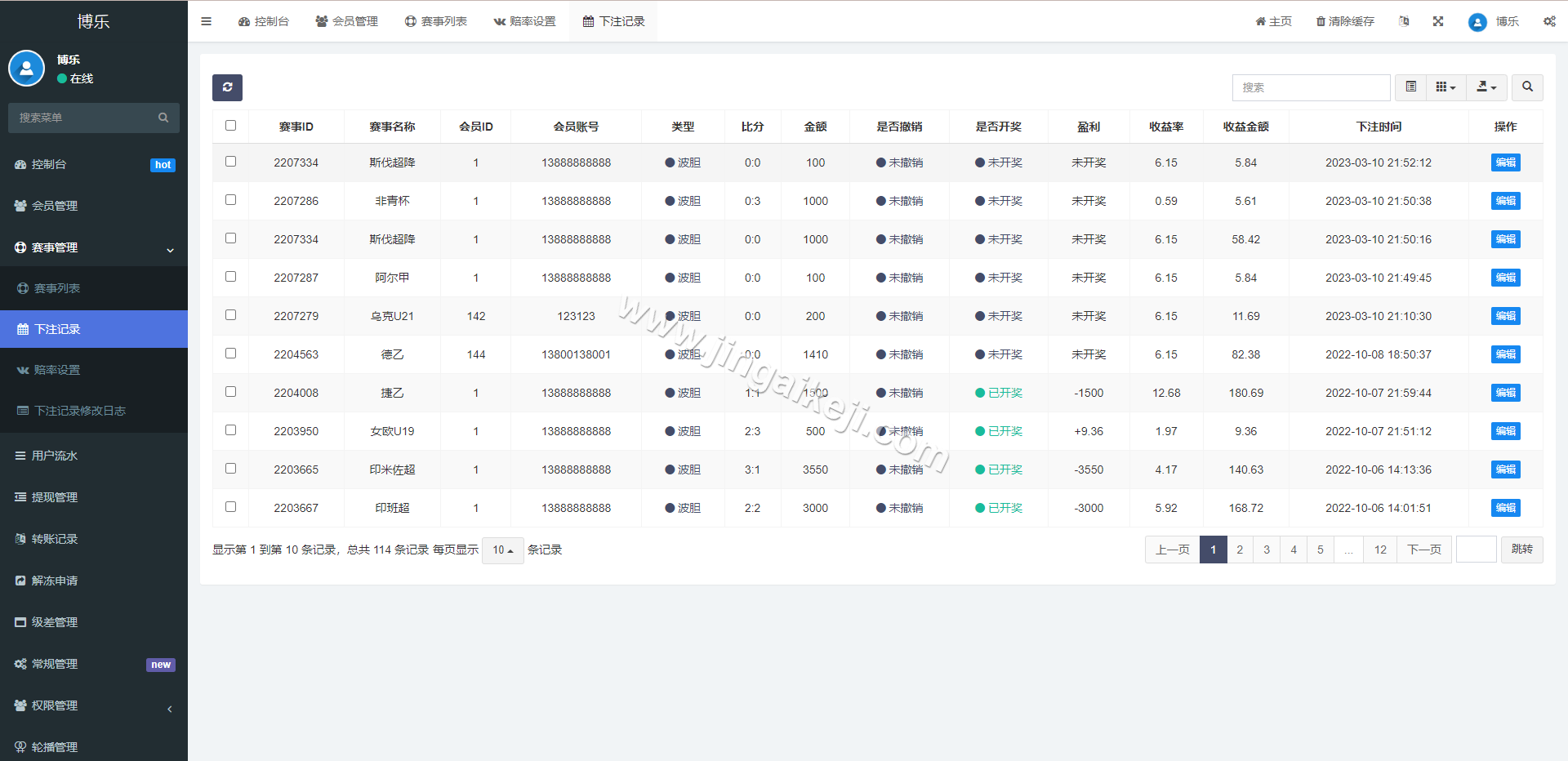Open the settings gear at top right
Image resolution: width=1568 pixels, height=761 pixels.
coord(1549,21)
